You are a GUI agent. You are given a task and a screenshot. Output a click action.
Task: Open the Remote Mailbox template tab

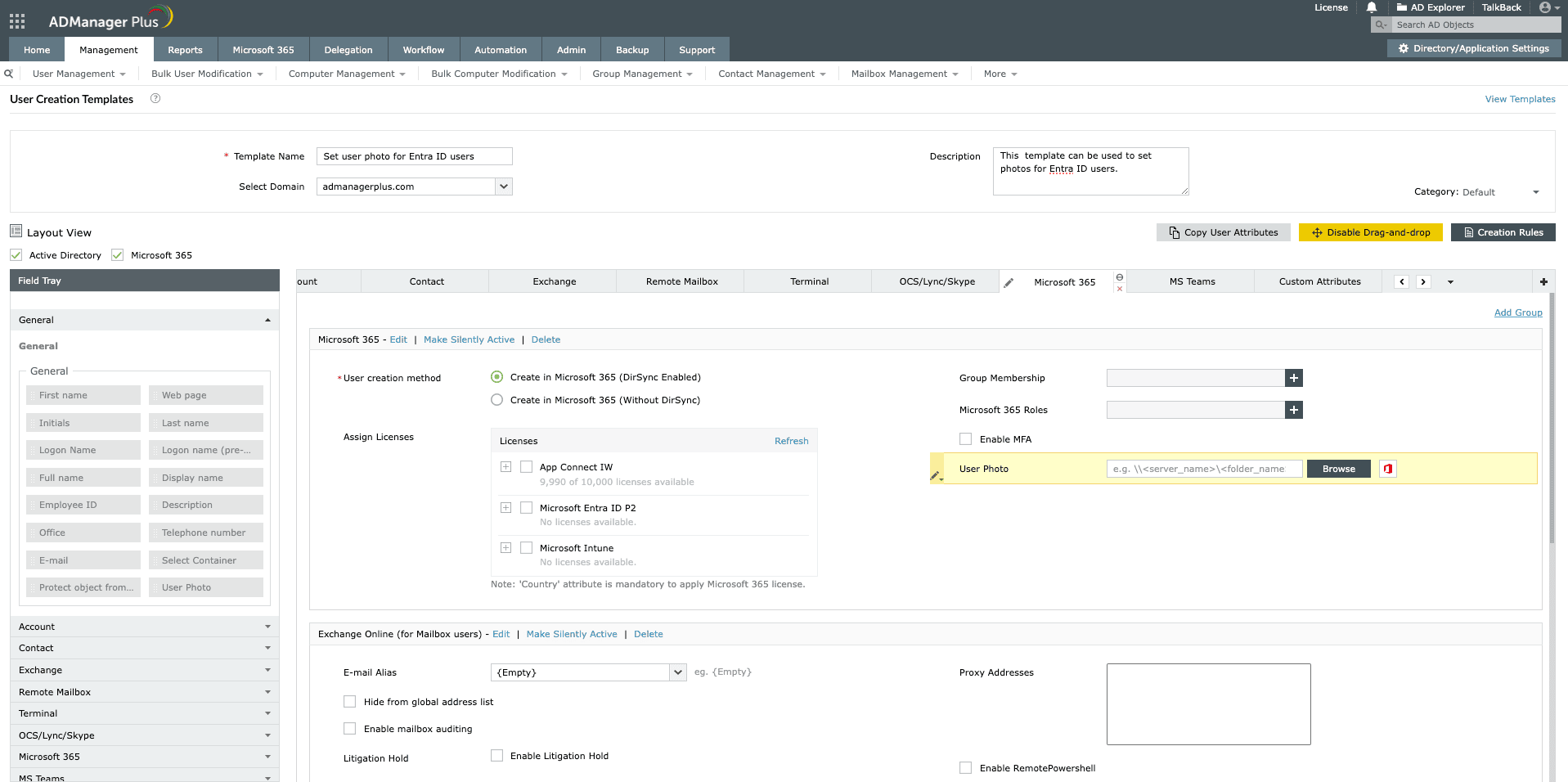(681, 281)
